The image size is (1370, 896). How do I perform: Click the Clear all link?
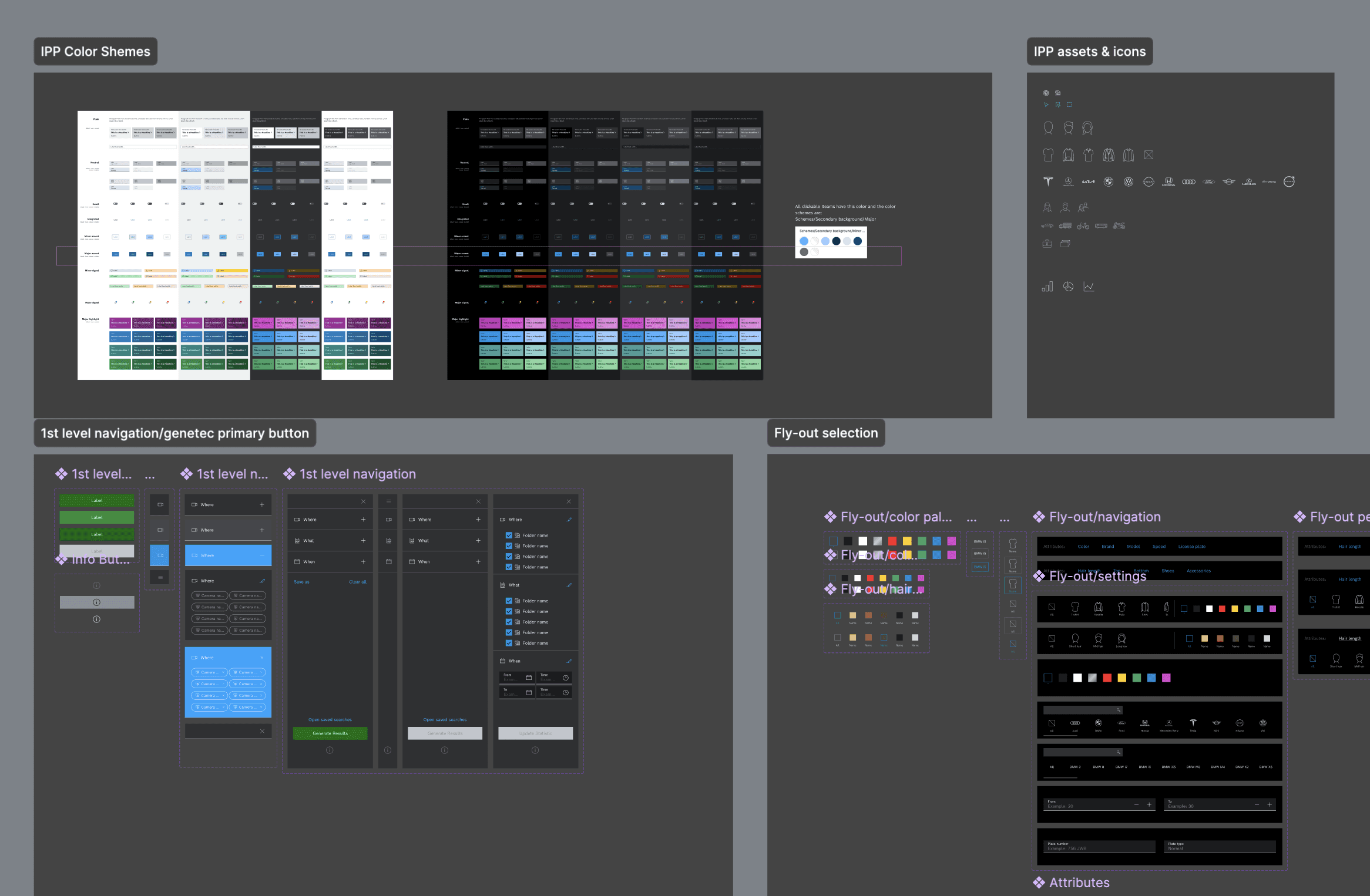357,582
